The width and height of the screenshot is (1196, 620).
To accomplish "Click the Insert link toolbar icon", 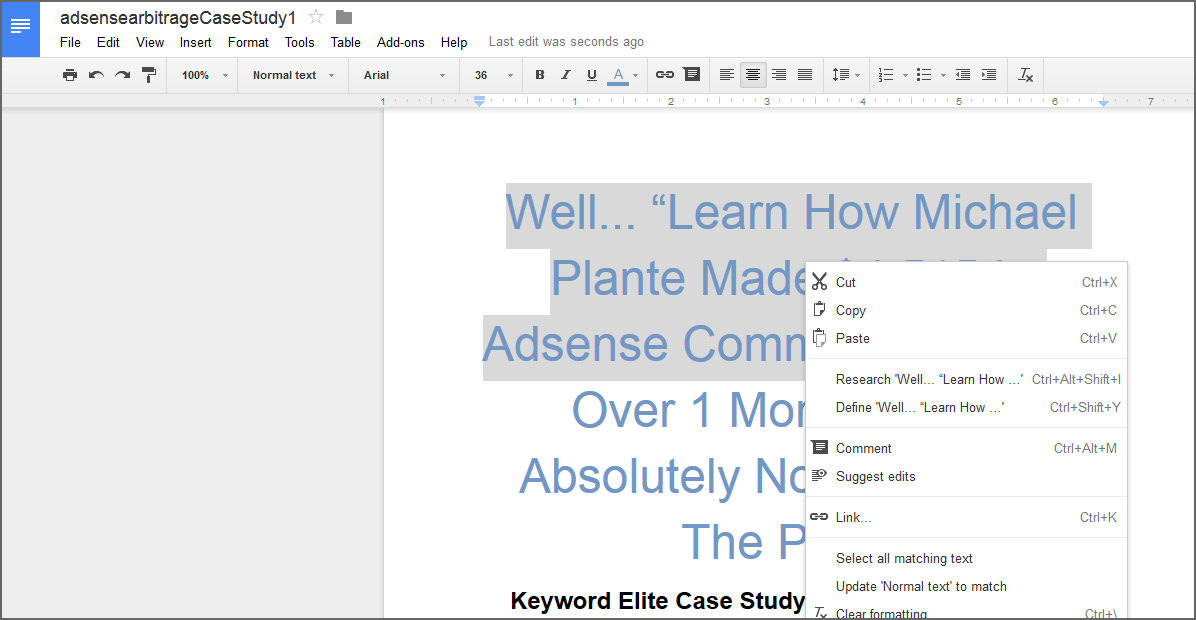I will point(664,75).
